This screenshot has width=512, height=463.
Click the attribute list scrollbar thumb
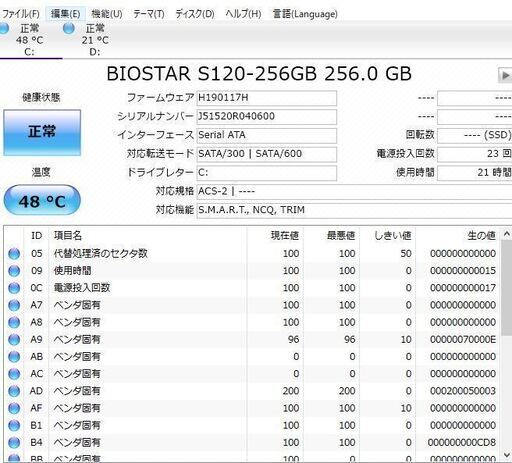pyautogui.click(x=506, y=289)
